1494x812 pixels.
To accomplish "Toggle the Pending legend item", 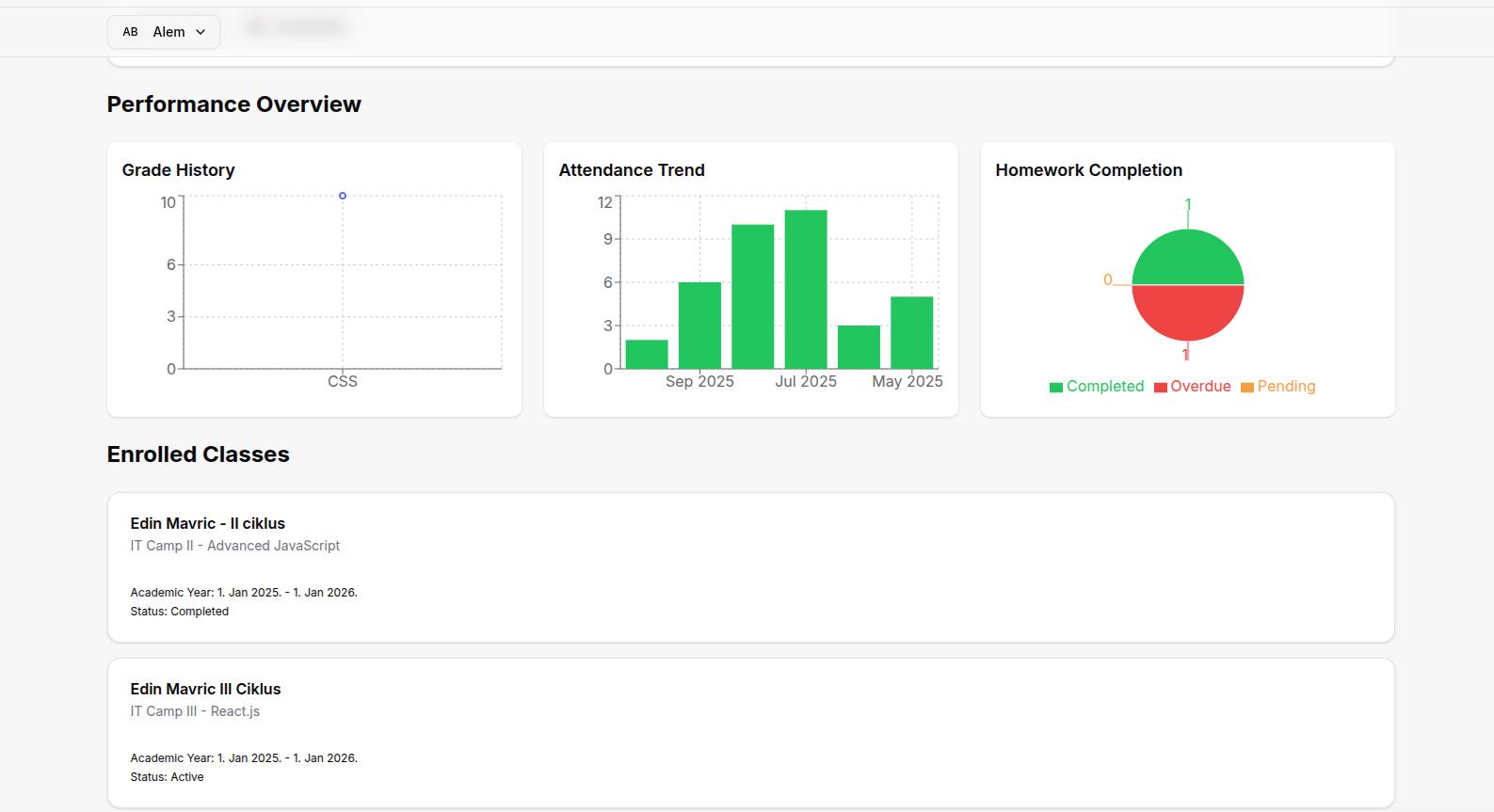I will pos(1278,387).
